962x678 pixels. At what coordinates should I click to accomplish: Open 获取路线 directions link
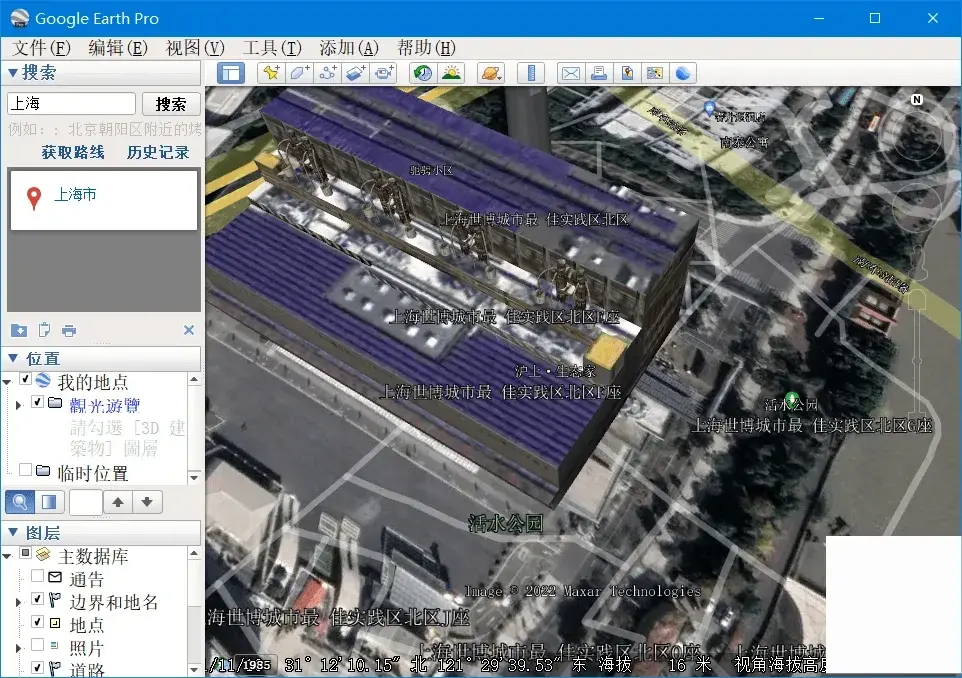pyautogui.click(x=73, y=152)
